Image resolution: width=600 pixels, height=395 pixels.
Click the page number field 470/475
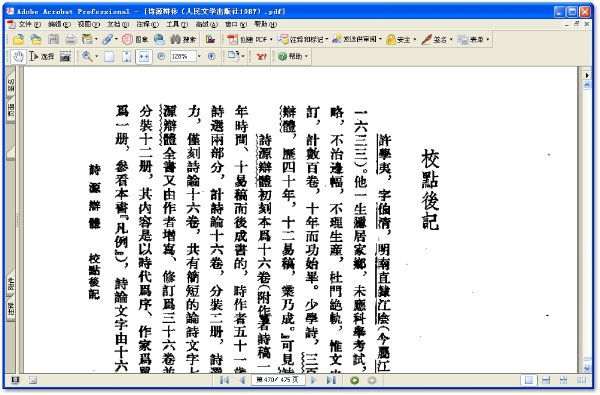point(278,380)
